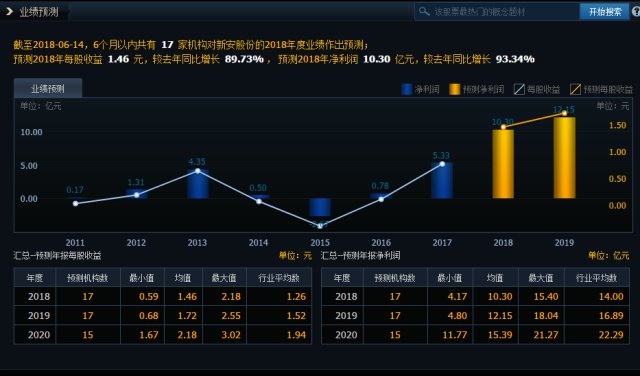
Task: Click 行业平均数 header in net profit table
Action: coord(596,278)
